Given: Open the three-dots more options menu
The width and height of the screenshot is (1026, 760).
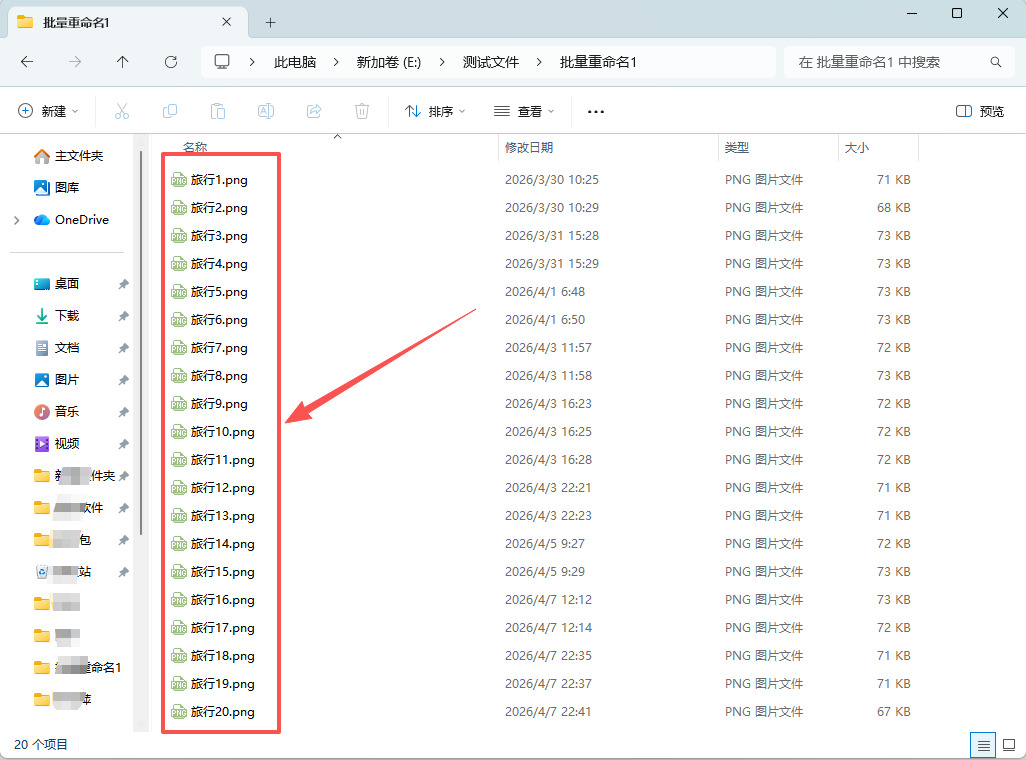Looking at the screenshot, I should (x=595, y=112).
